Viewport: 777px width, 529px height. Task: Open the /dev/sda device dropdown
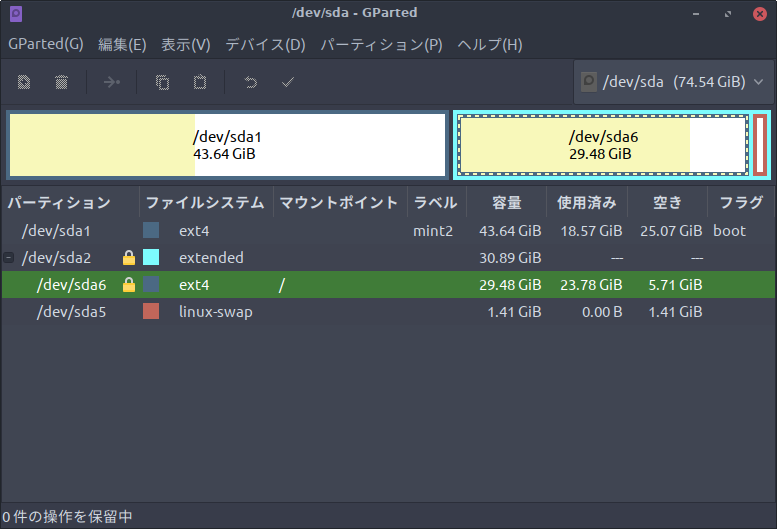(673, 82)
